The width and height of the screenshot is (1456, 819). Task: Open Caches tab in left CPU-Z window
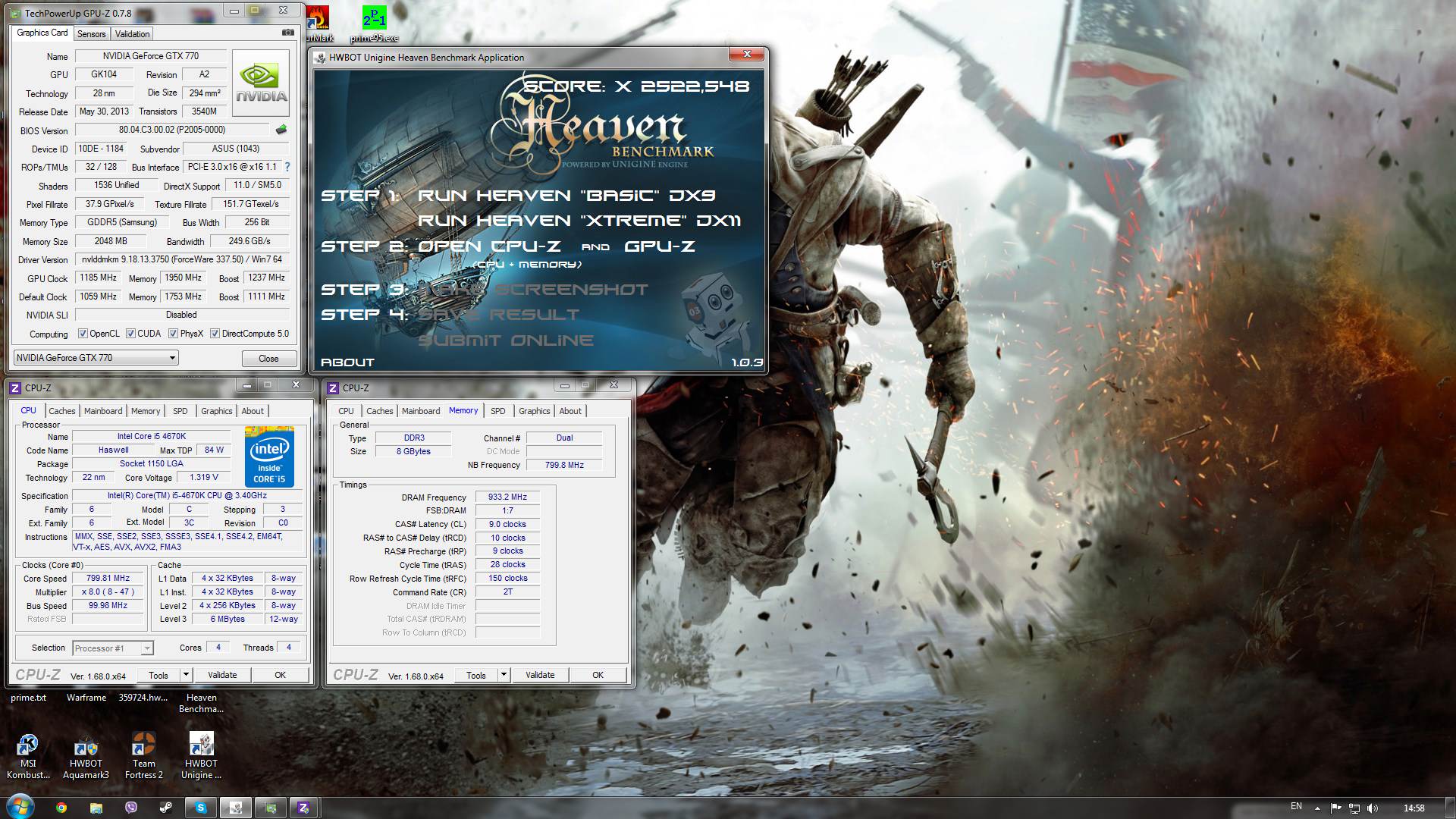[62, 411]
